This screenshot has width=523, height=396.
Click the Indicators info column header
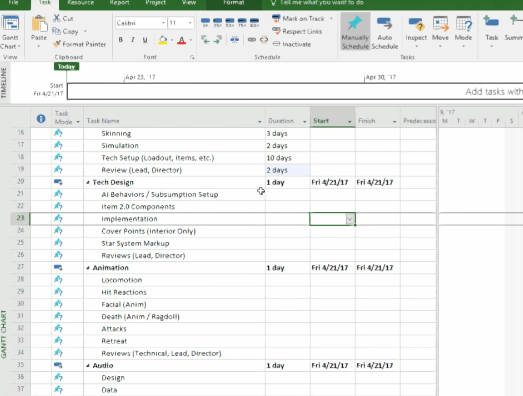(x=41, y=118)
